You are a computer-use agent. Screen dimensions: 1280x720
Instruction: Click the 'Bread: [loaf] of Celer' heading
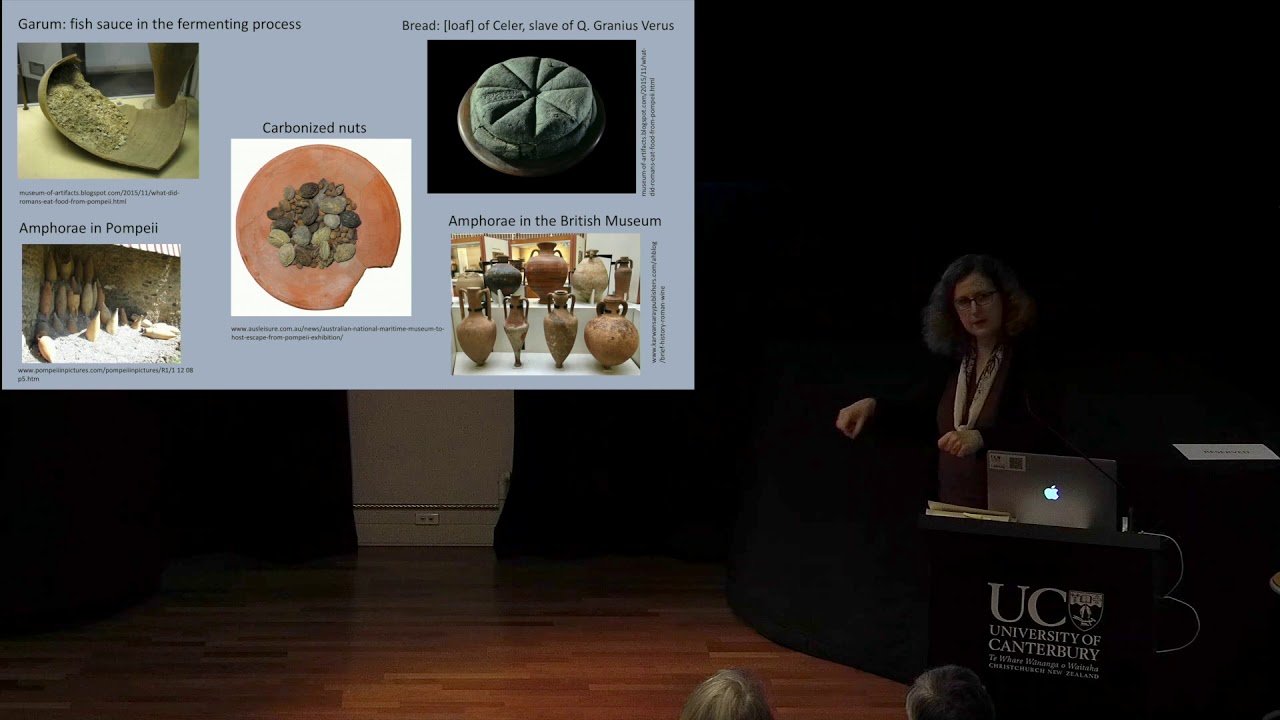(x=538, y=26)
